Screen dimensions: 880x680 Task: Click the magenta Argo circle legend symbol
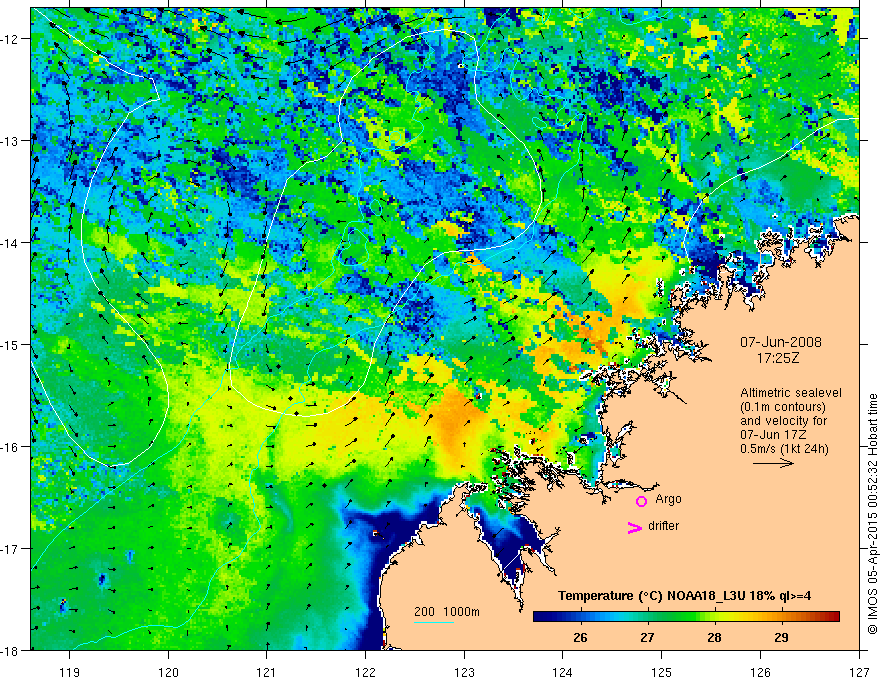[641, 501]
